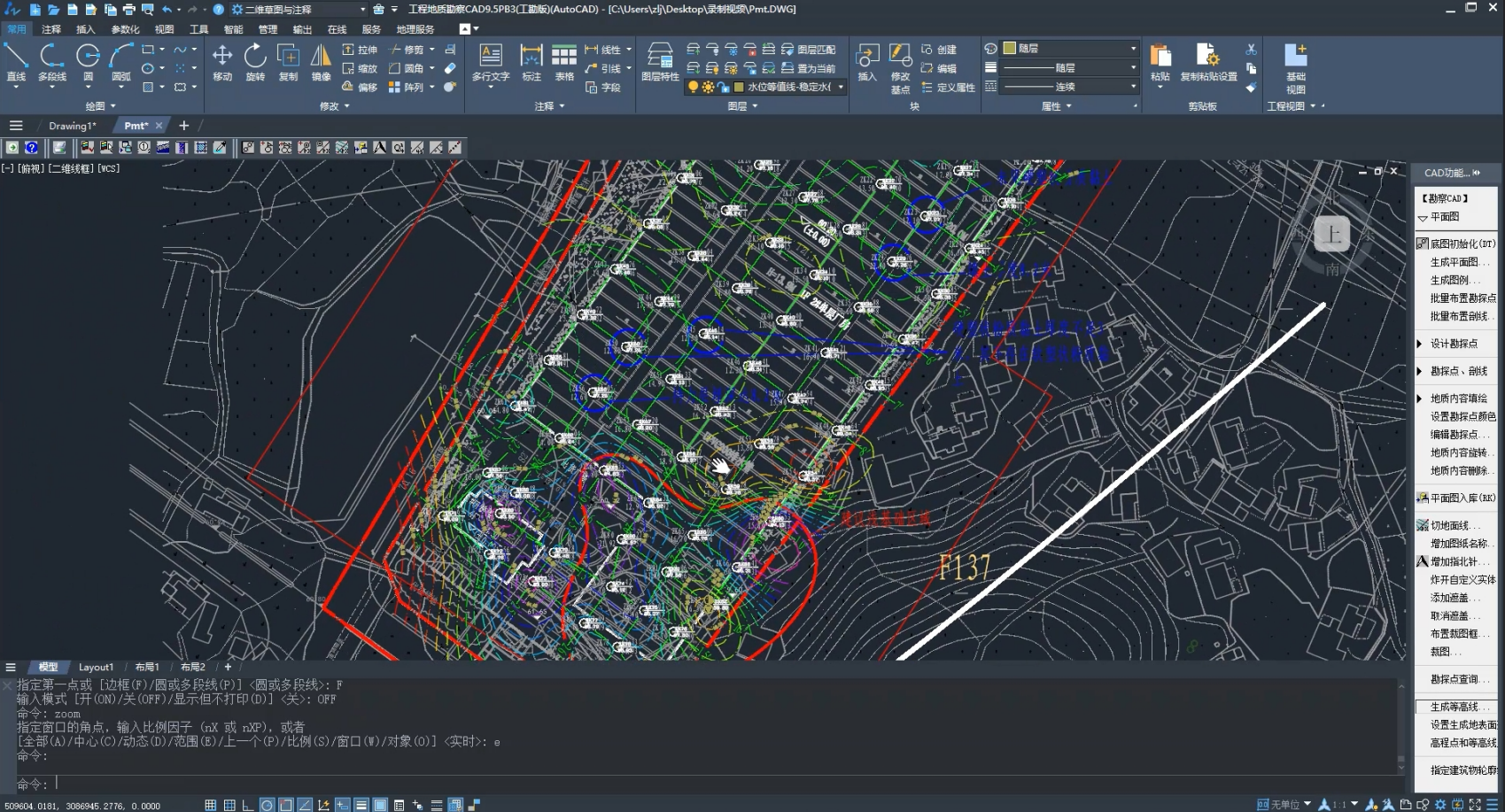Toggle the layer on/off lightbulb icon

(x=694, y=87)
